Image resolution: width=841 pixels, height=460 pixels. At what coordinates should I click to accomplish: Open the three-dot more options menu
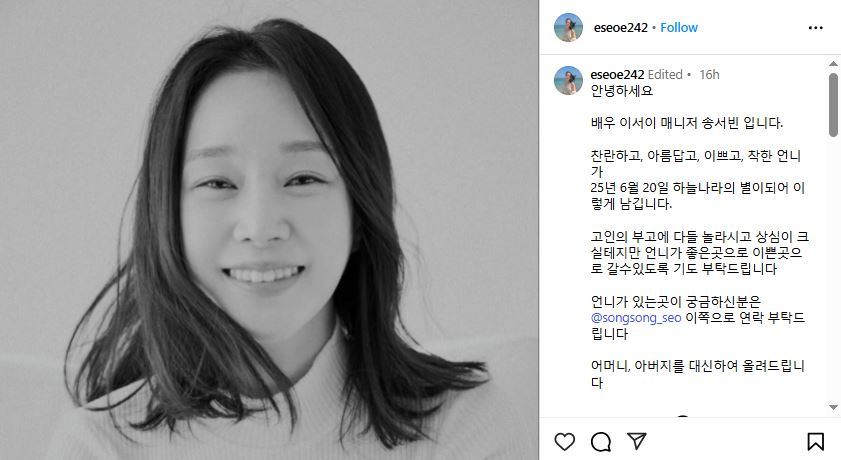pyautogui.click(x=815, y=28)
